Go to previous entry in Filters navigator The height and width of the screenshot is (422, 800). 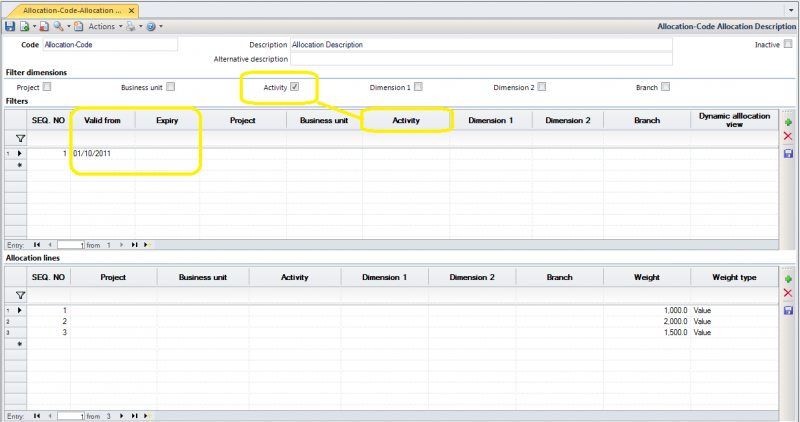click(50, 245)
